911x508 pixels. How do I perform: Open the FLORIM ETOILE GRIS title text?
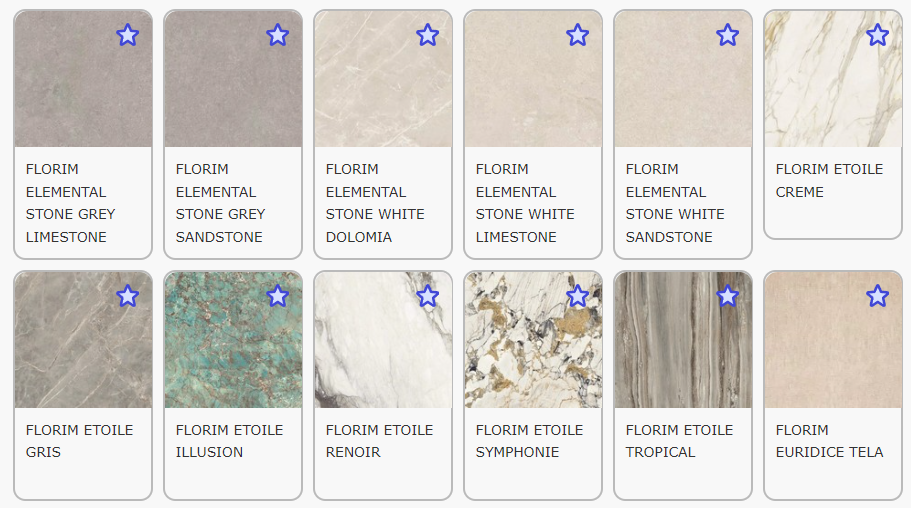[x=79, y=441]
